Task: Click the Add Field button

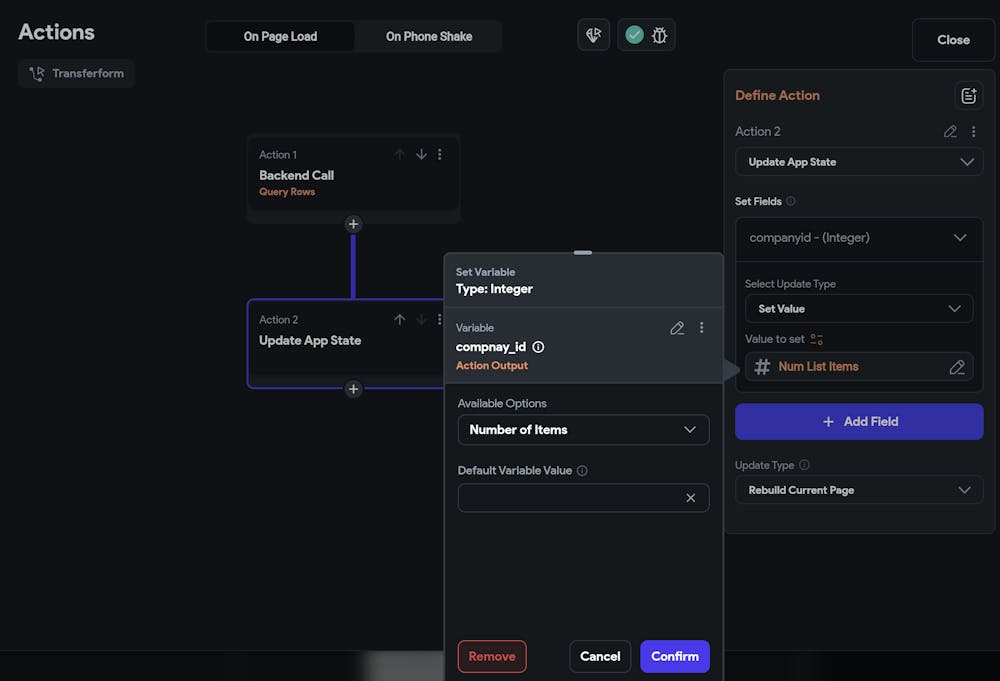Action: (859, 422)
